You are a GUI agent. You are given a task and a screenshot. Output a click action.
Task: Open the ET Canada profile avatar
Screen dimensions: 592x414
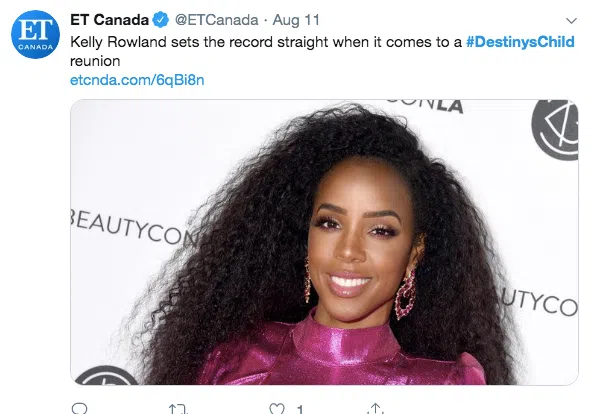pos(35,34)
